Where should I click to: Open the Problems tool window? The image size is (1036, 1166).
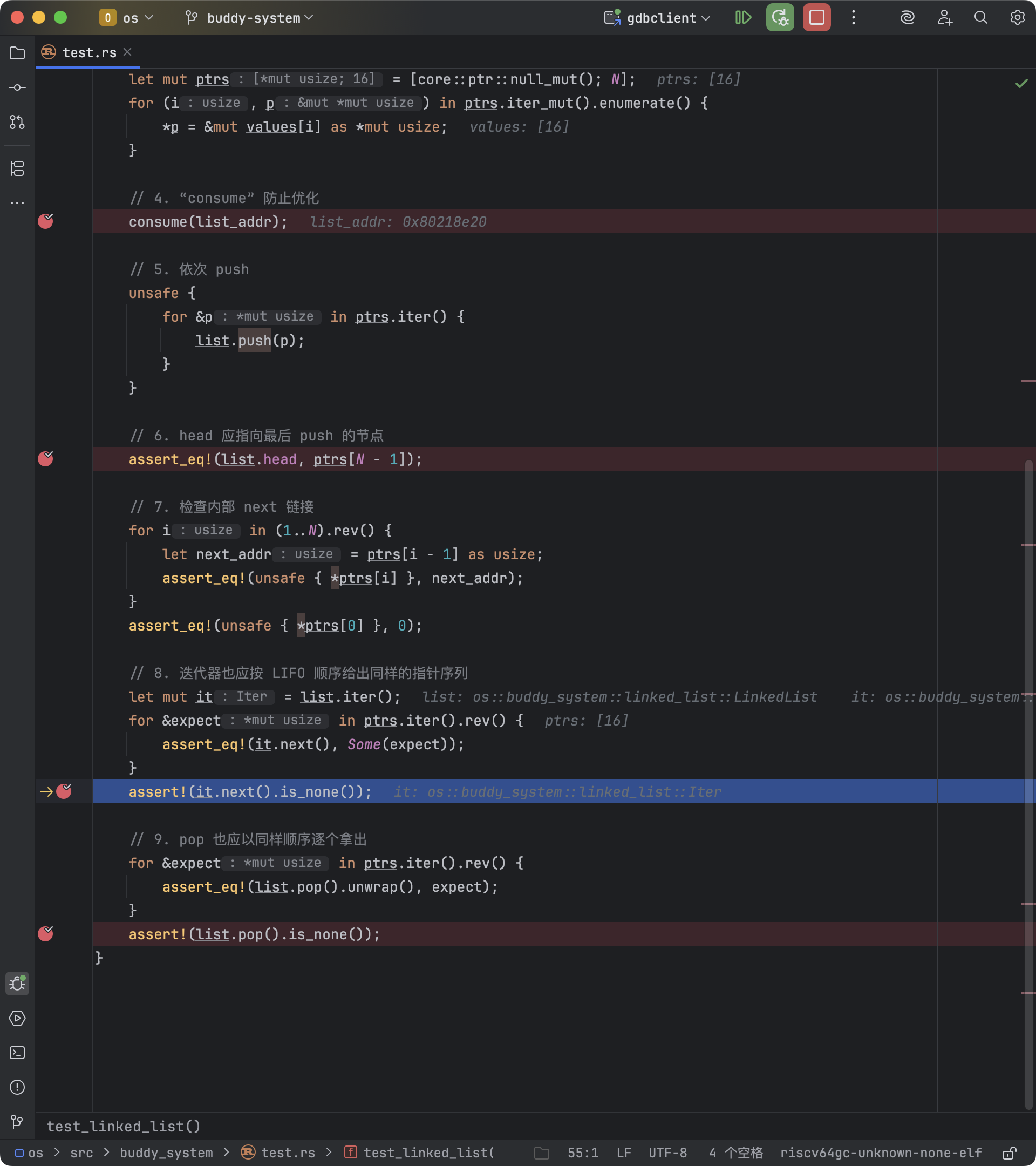pos(17,1087)
